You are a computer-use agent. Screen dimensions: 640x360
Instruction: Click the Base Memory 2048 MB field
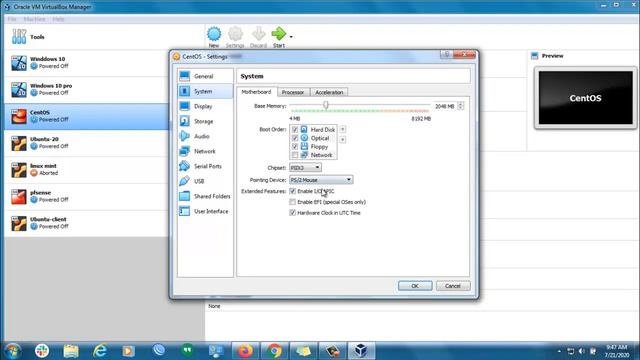point(445,106)
